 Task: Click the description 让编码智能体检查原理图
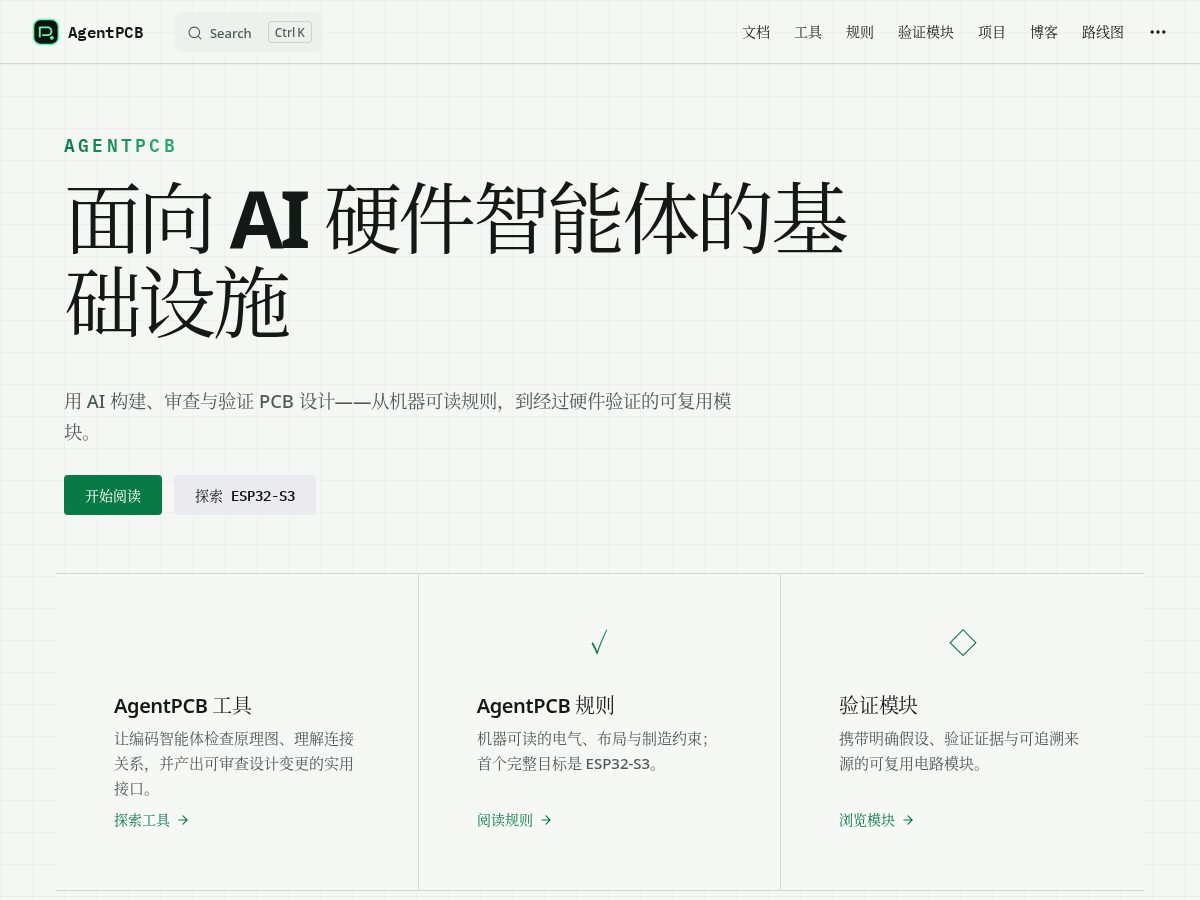click(x=234, y=764)
